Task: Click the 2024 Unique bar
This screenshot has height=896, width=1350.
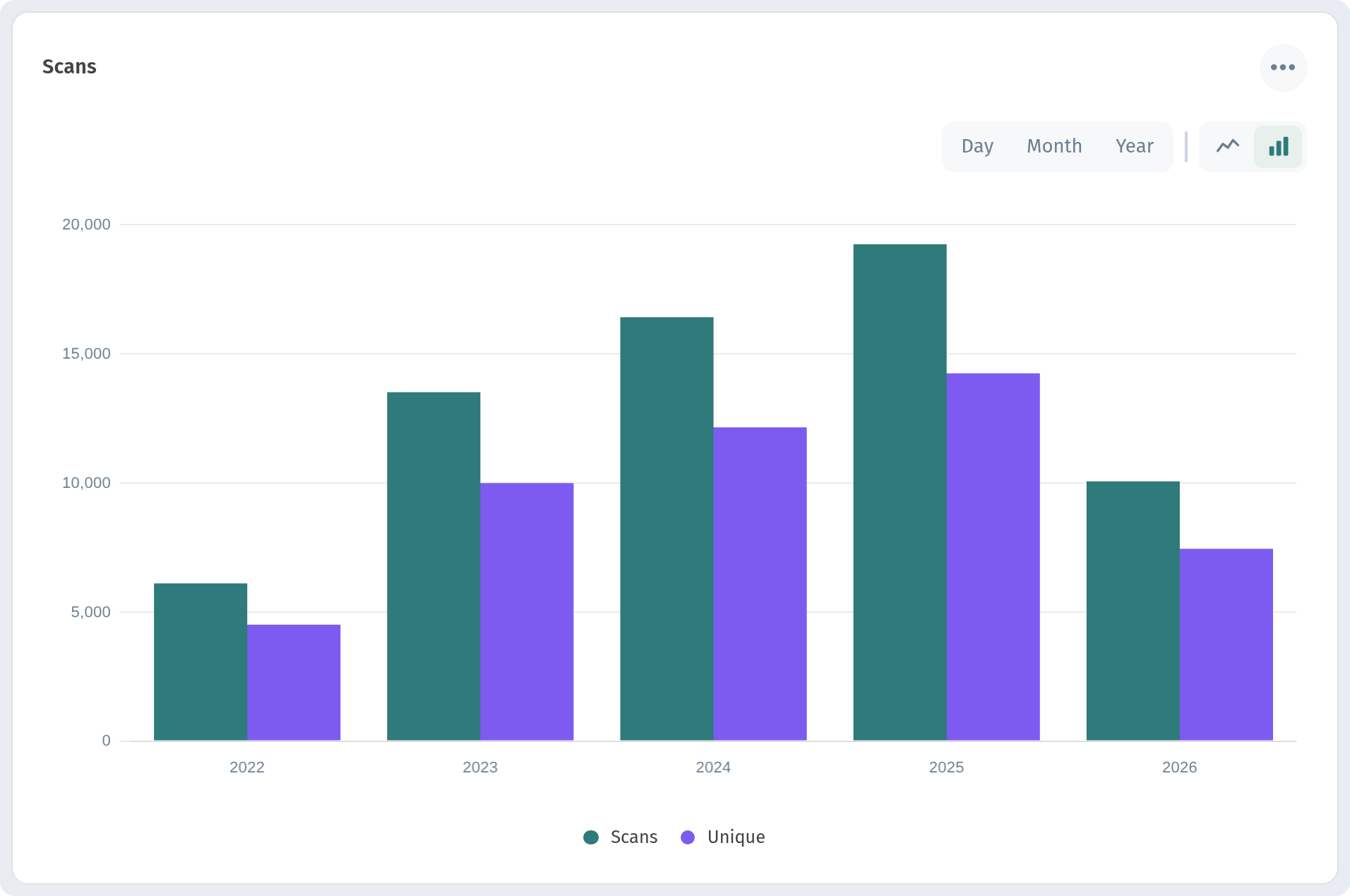Action: [760, 584]
